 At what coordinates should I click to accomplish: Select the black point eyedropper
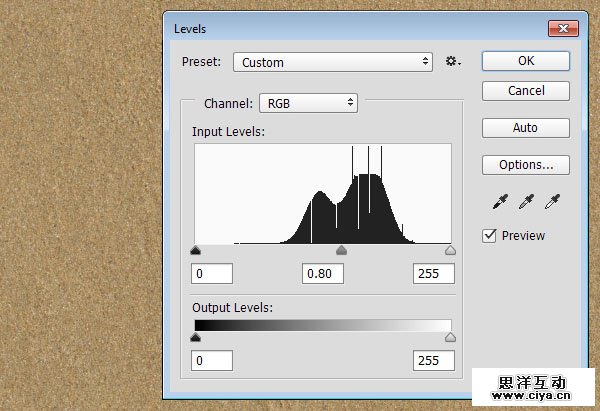[500, 203]
